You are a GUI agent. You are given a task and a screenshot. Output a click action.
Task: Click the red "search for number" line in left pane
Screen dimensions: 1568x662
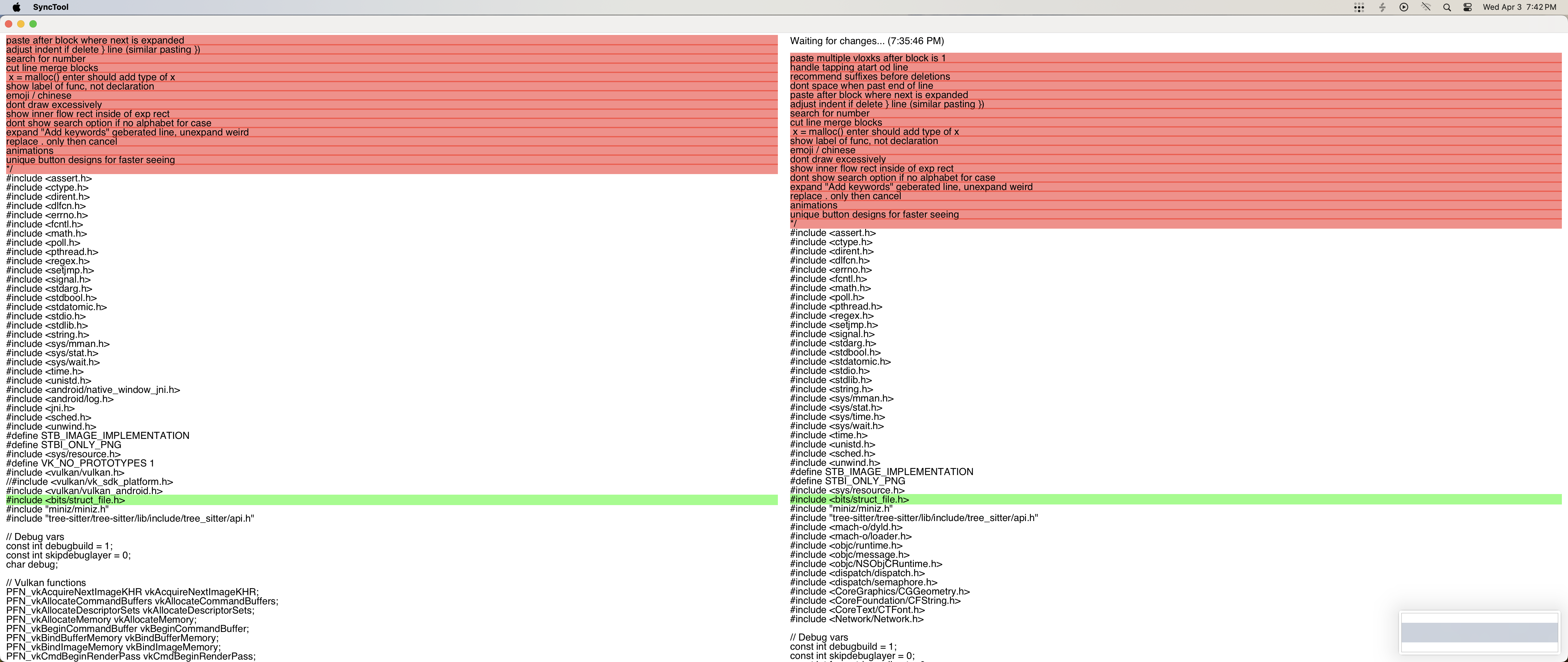tap(46, 59)
